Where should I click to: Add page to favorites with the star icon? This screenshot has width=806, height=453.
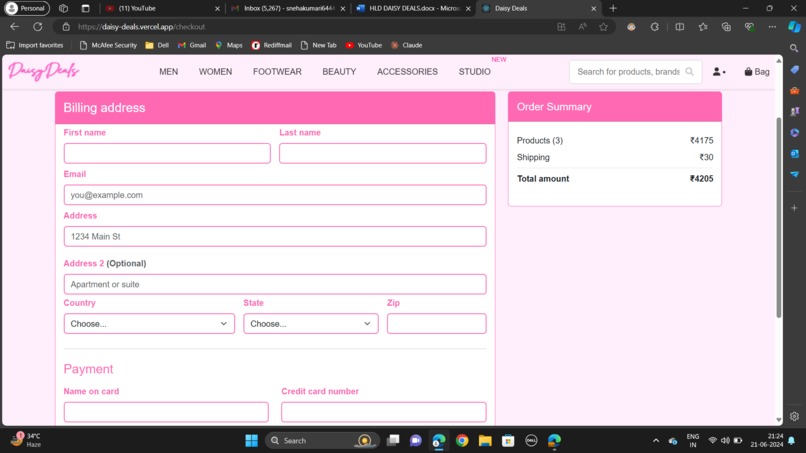click(603, 27)
